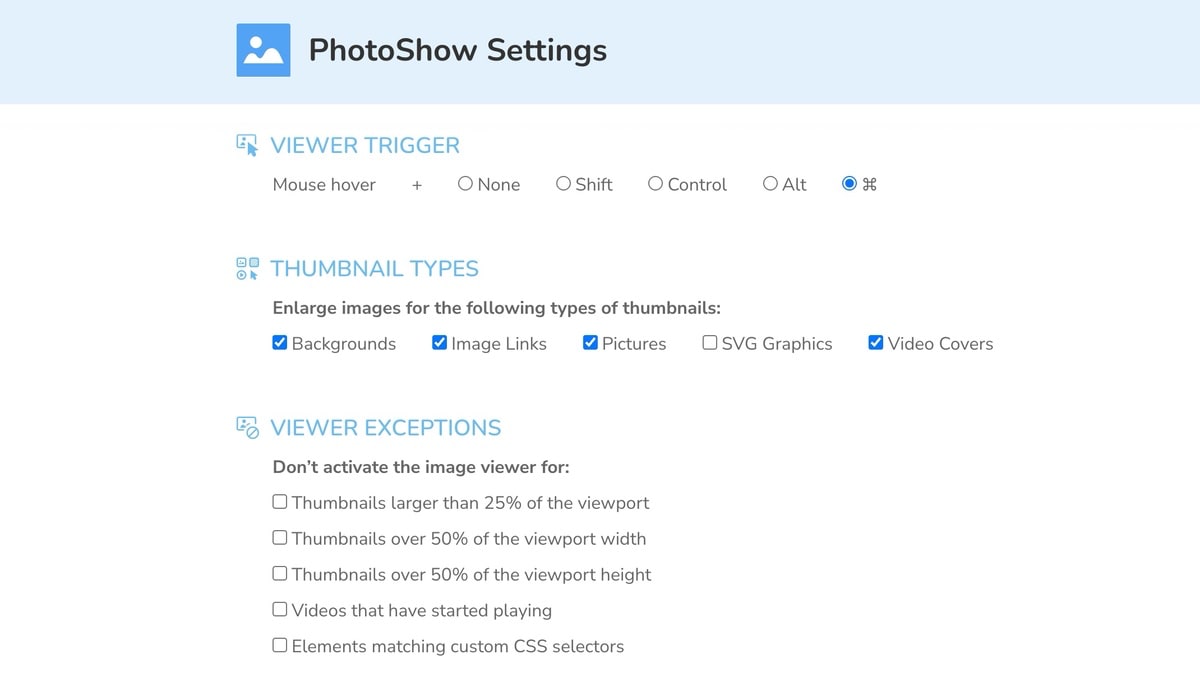Toggle the Pictures checkbox off

click(x=590, y=343)
